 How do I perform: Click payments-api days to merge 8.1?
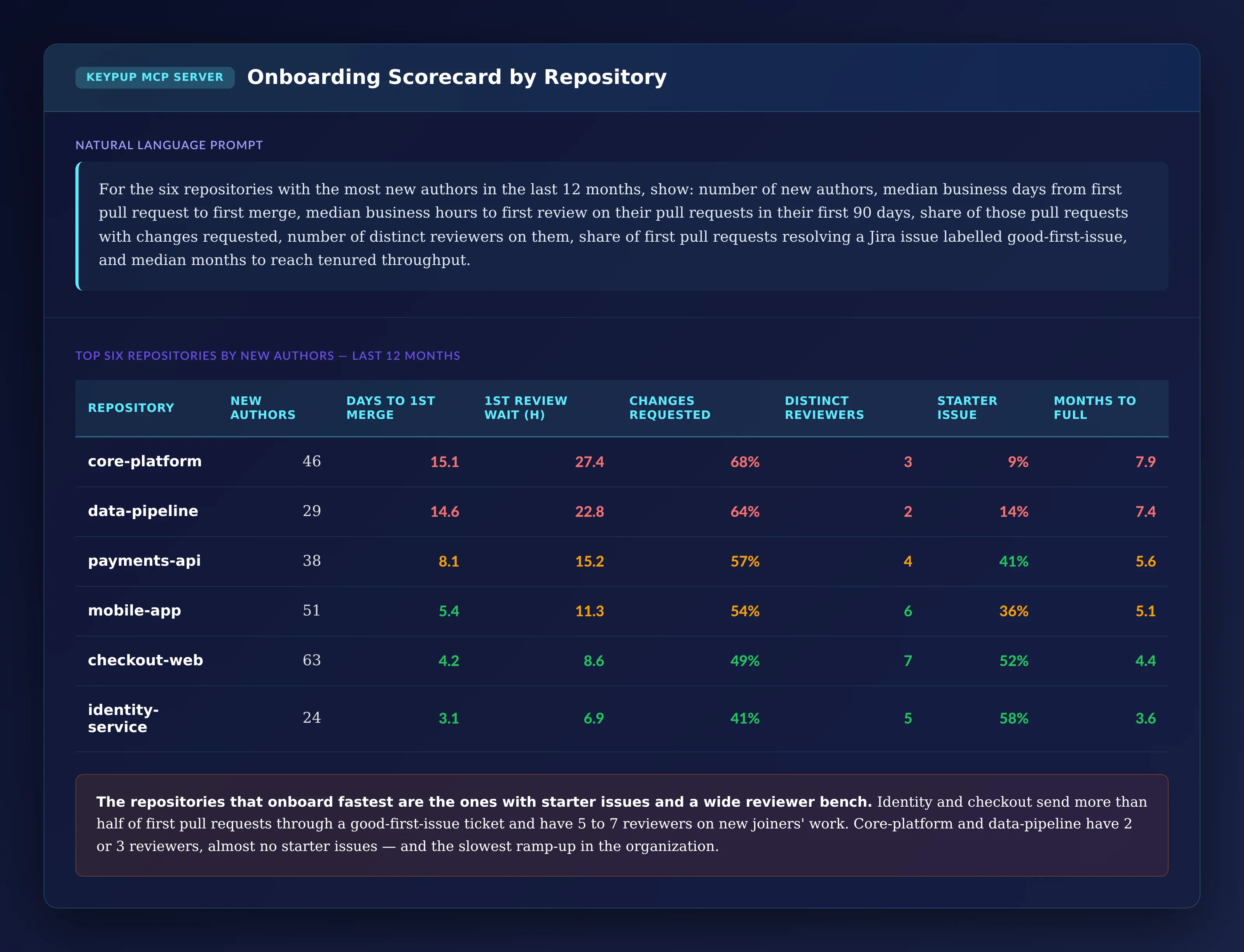449,561
